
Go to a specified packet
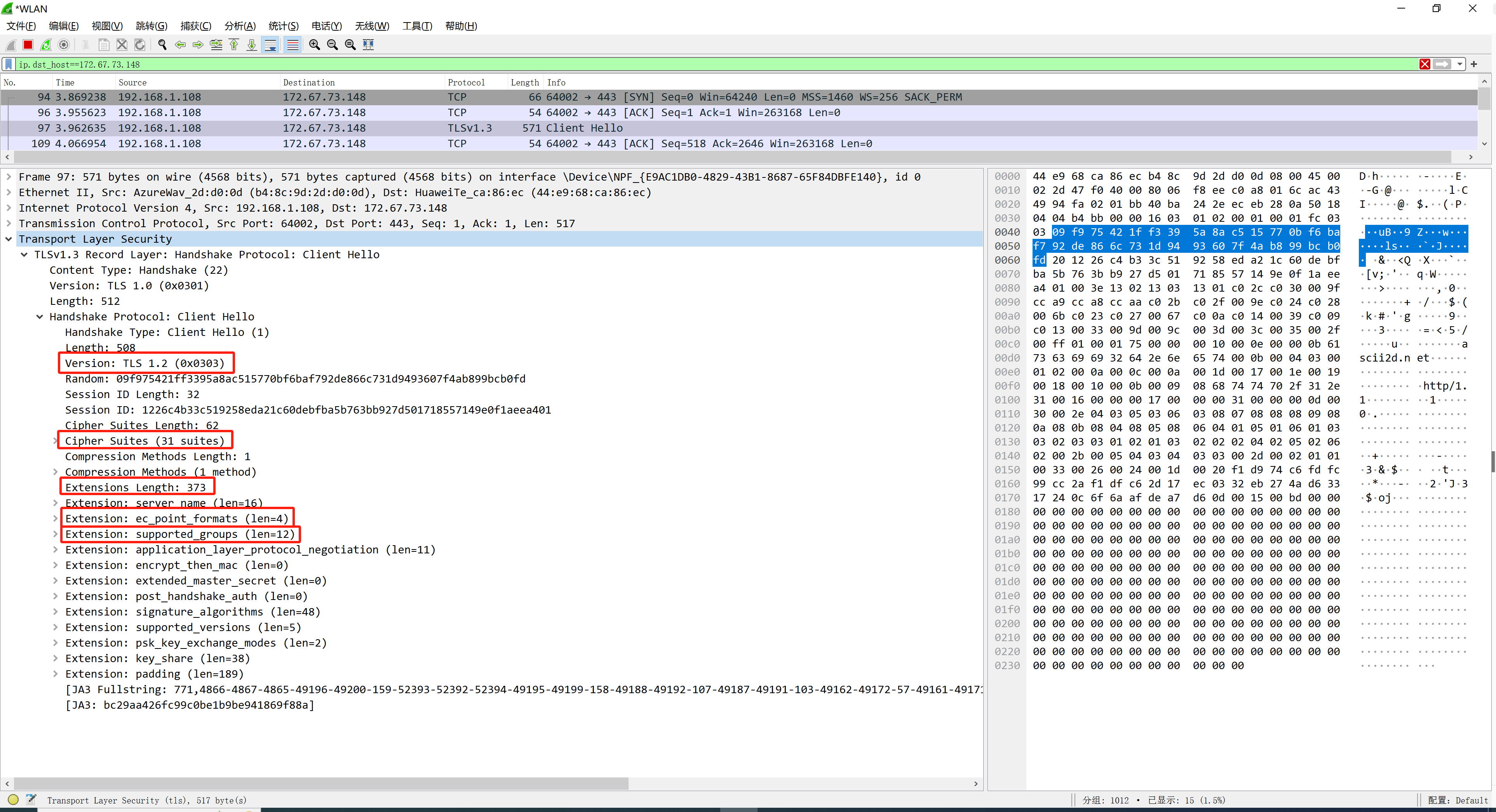point(216,45)
